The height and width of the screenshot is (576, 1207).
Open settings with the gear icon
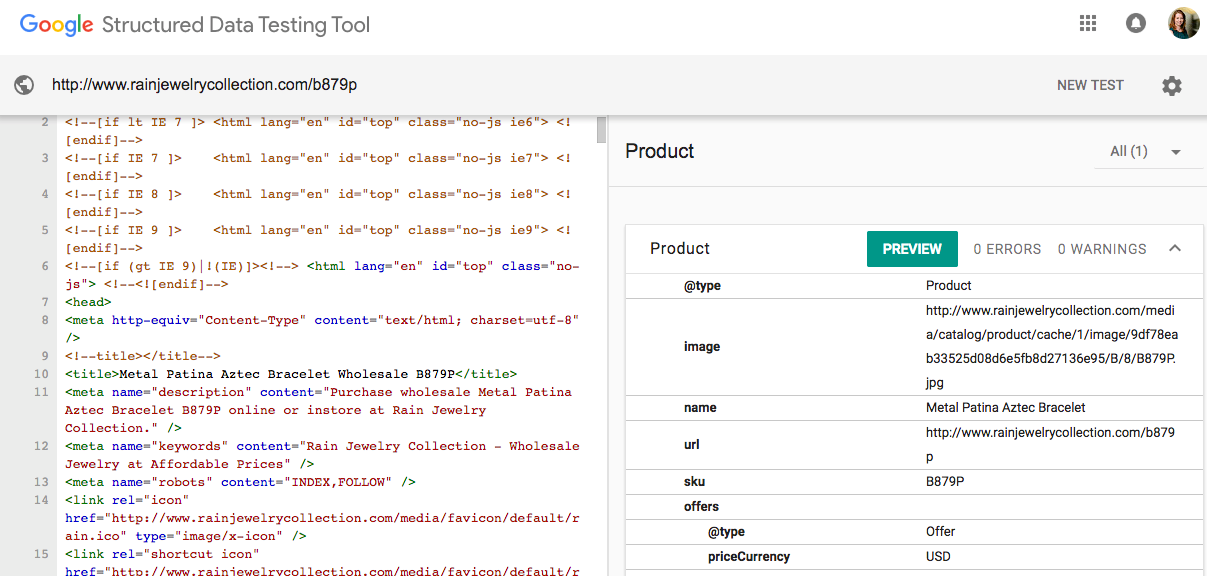click(1172, 86)
